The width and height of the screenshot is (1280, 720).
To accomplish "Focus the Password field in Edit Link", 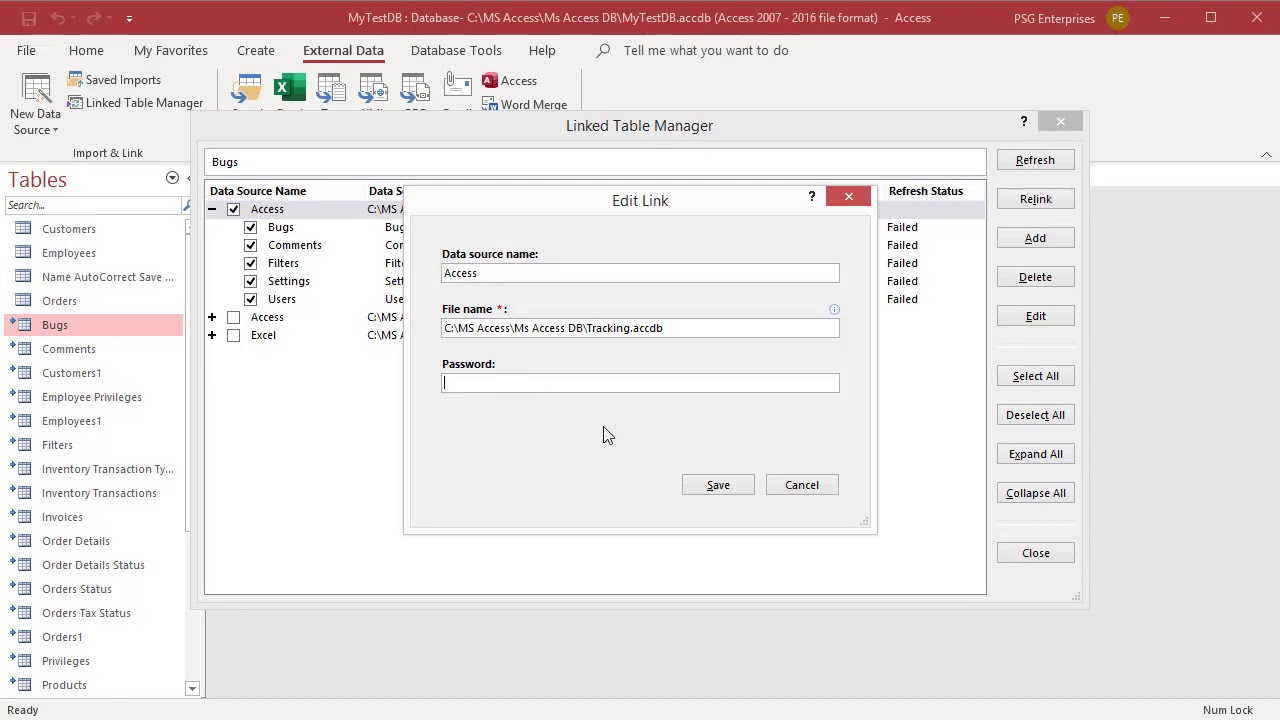I will tap(640, 383).
